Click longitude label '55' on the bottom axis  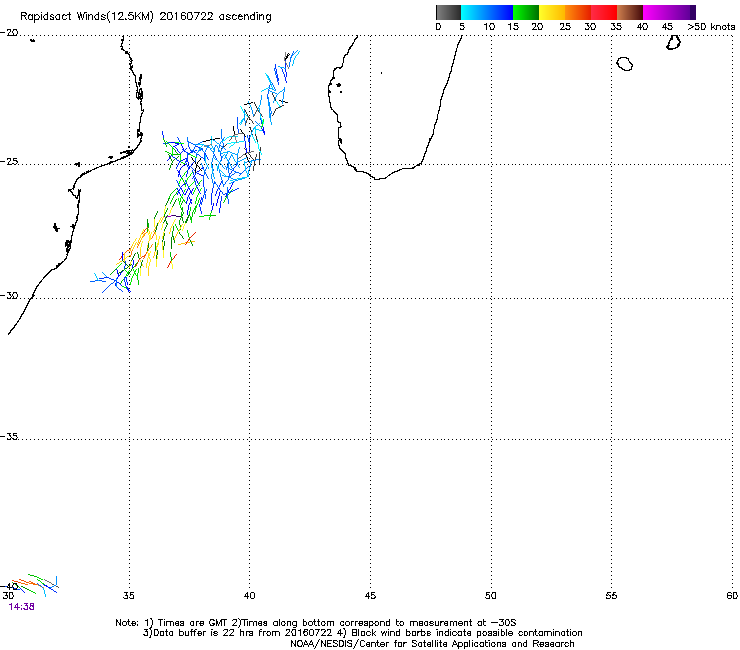point(611,596)
